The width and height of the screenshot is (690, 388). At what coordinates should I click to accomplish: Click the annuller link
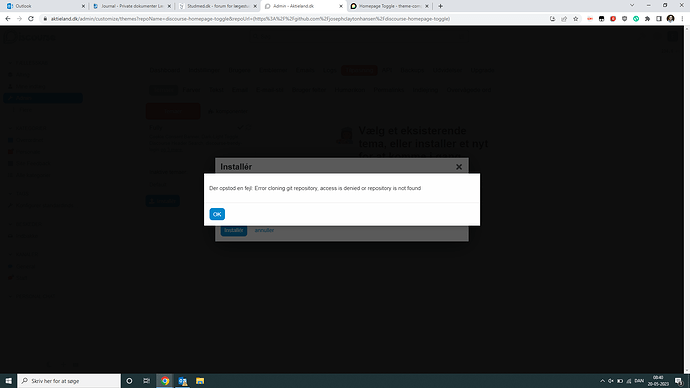click(x=264, y=230)
